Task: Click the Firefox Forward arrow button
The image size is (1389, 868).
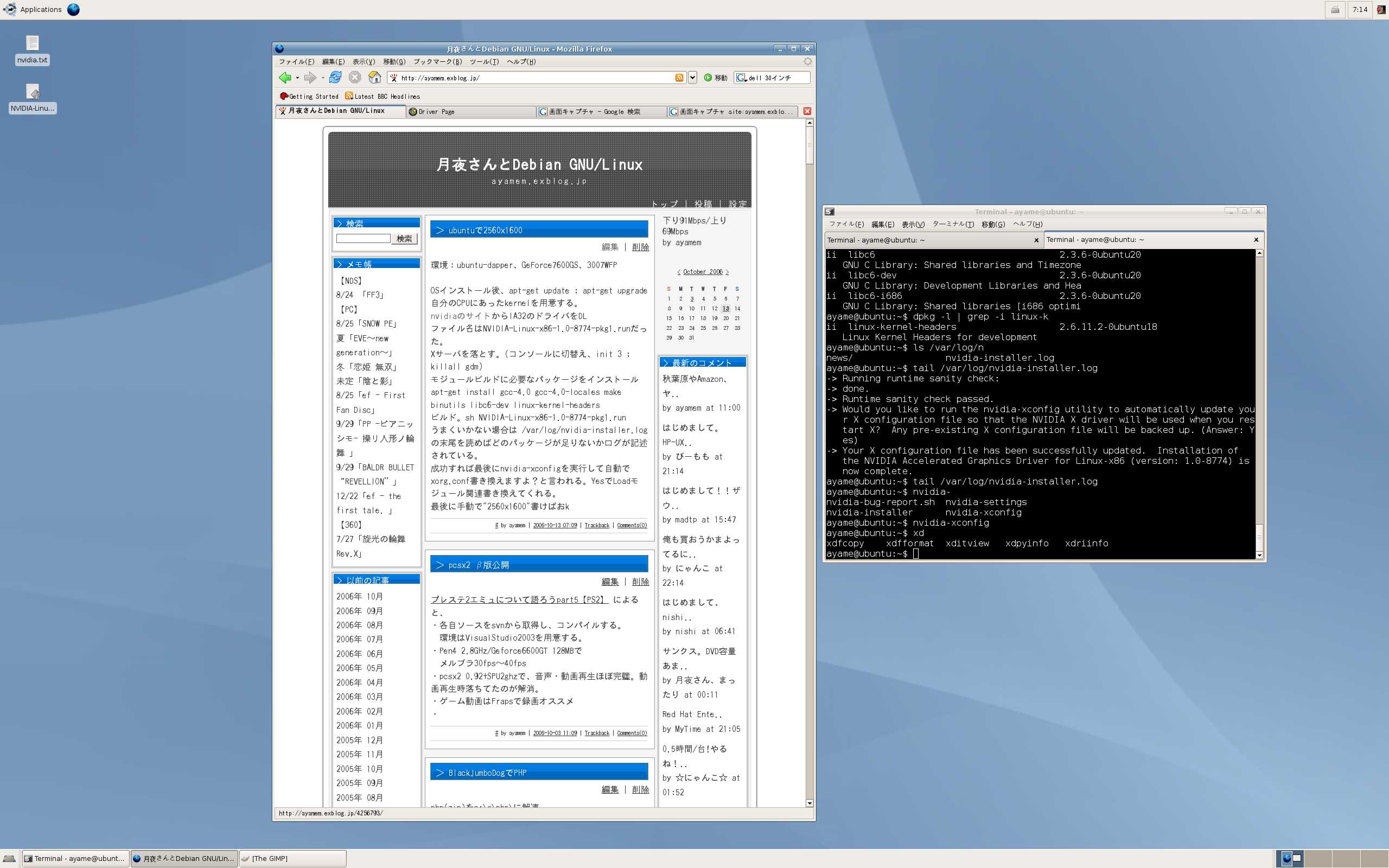Action: pos(310,78)
